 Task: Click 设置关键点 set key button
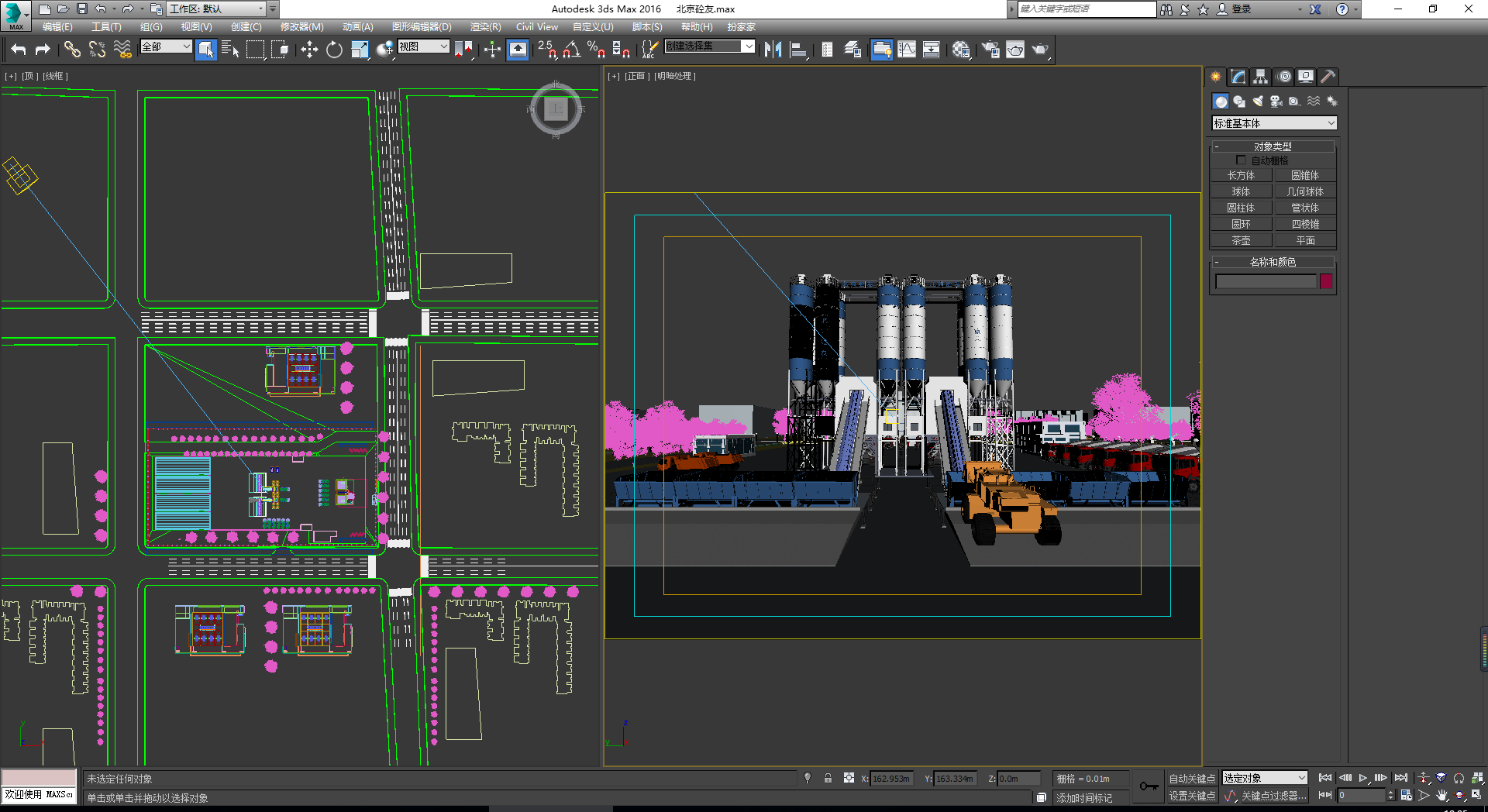click(1192, 796)
